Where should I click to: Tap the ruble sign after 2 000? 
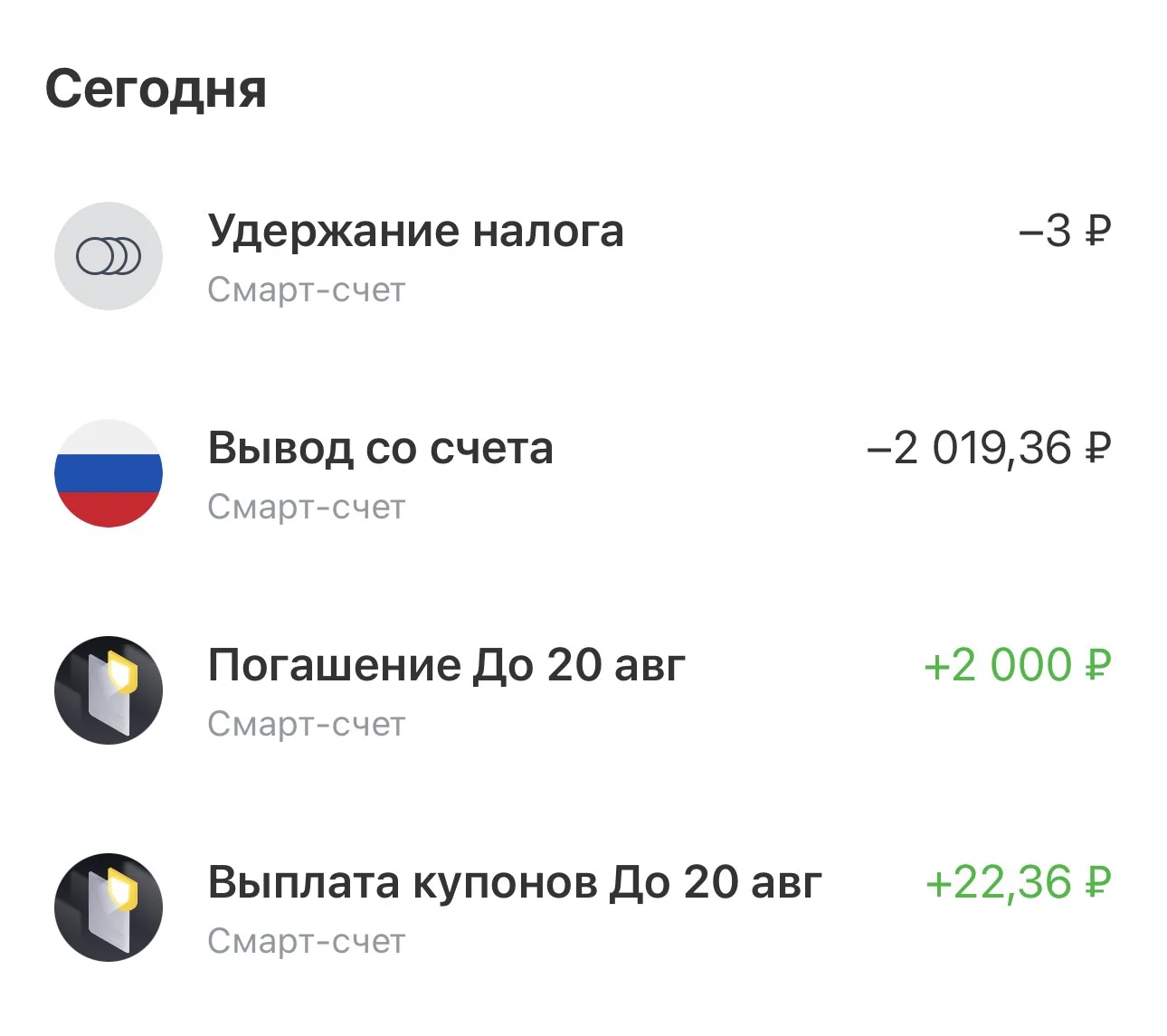click(x=1096, y=665)
